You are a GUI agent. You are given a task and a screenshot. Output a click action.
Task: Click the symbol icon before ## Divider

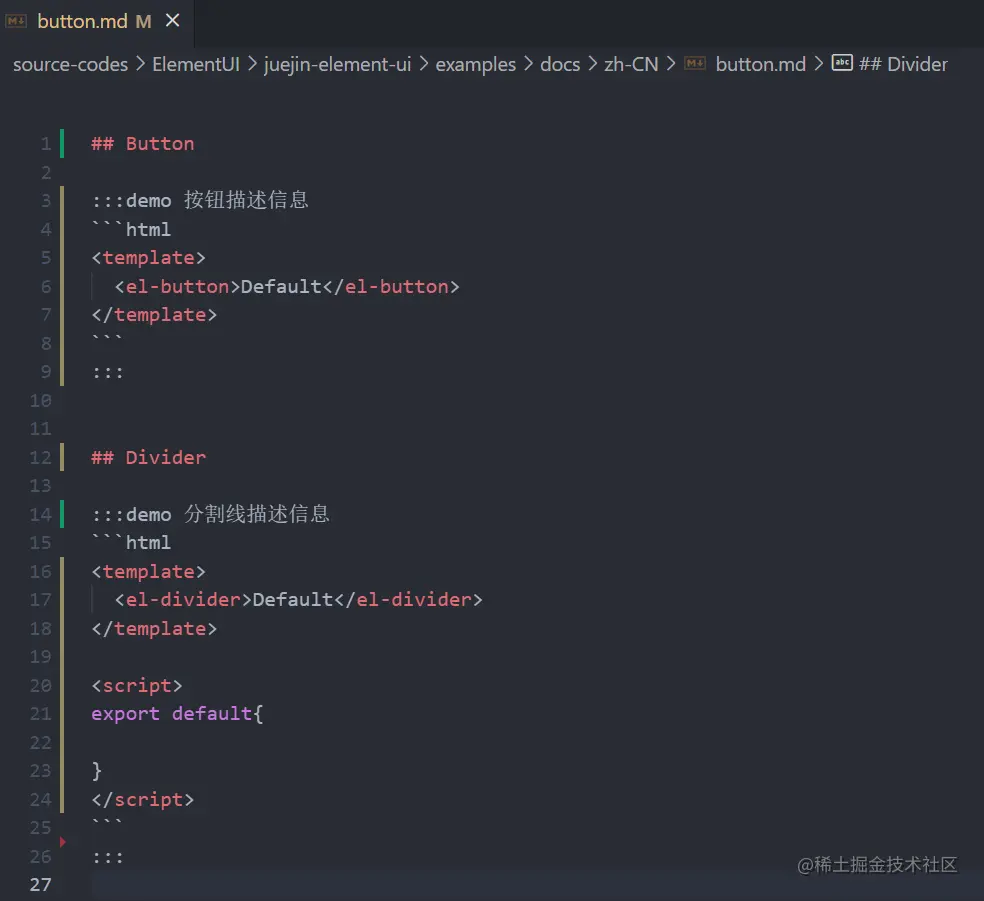click(842, 63)
